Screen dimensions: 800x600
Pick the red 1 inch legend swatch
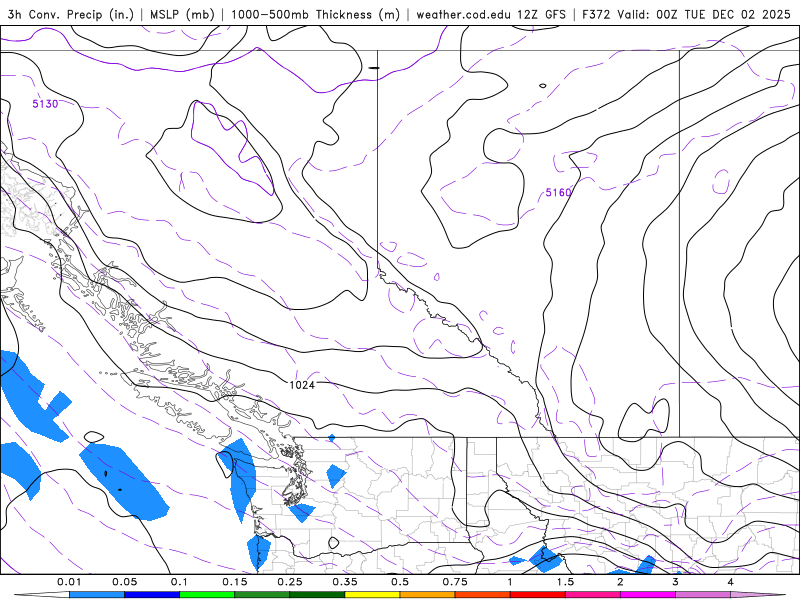538,595
